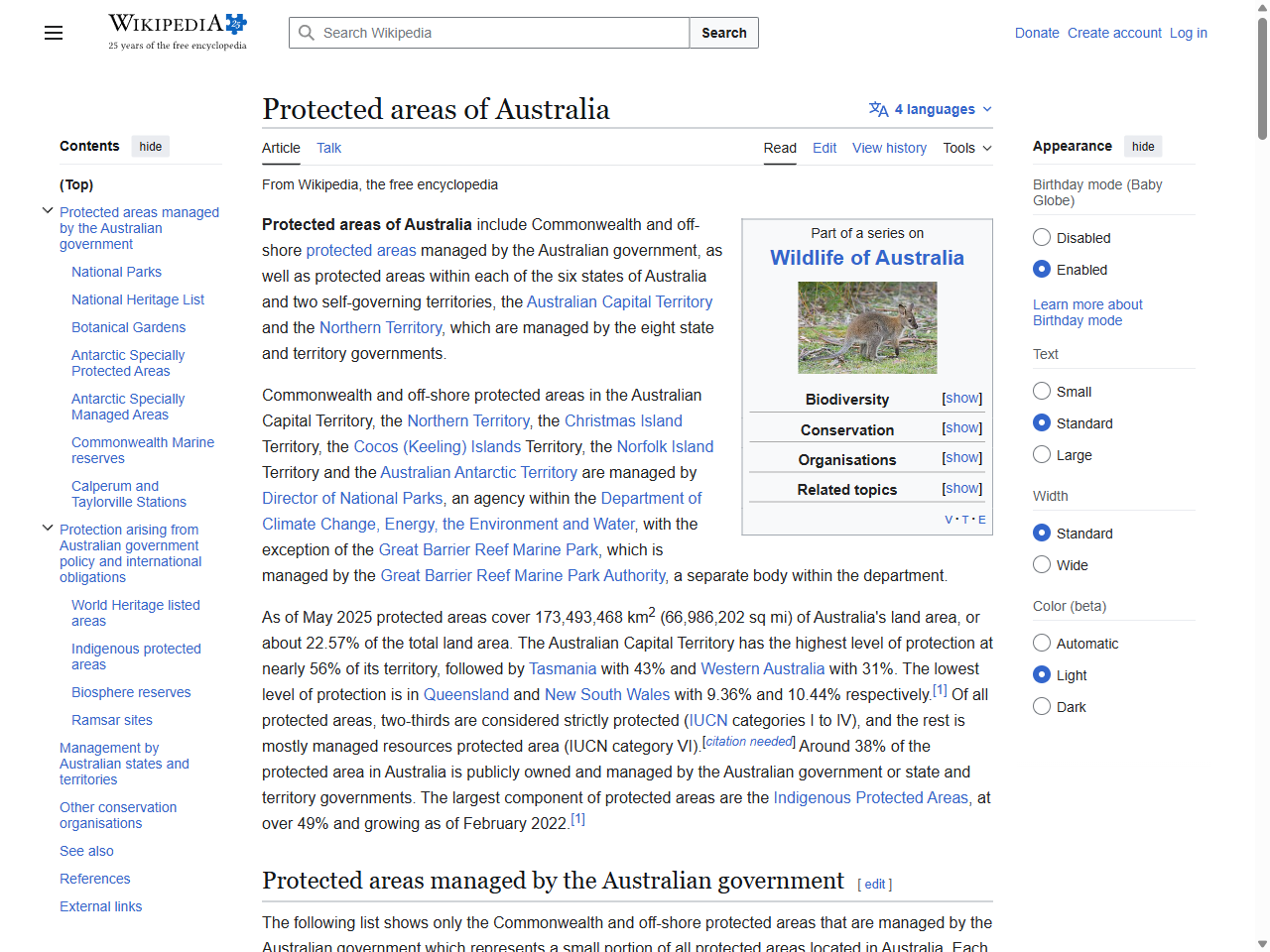Select Enabled birthday mode

tap(1042, 269)
